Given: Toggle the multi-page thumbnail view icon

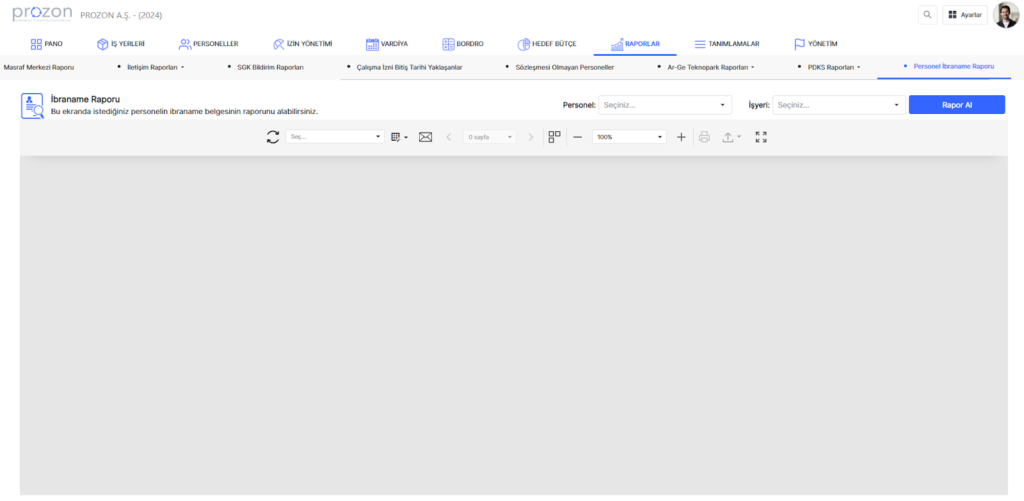Looking at the screenshot, I should tap(555, 137).
